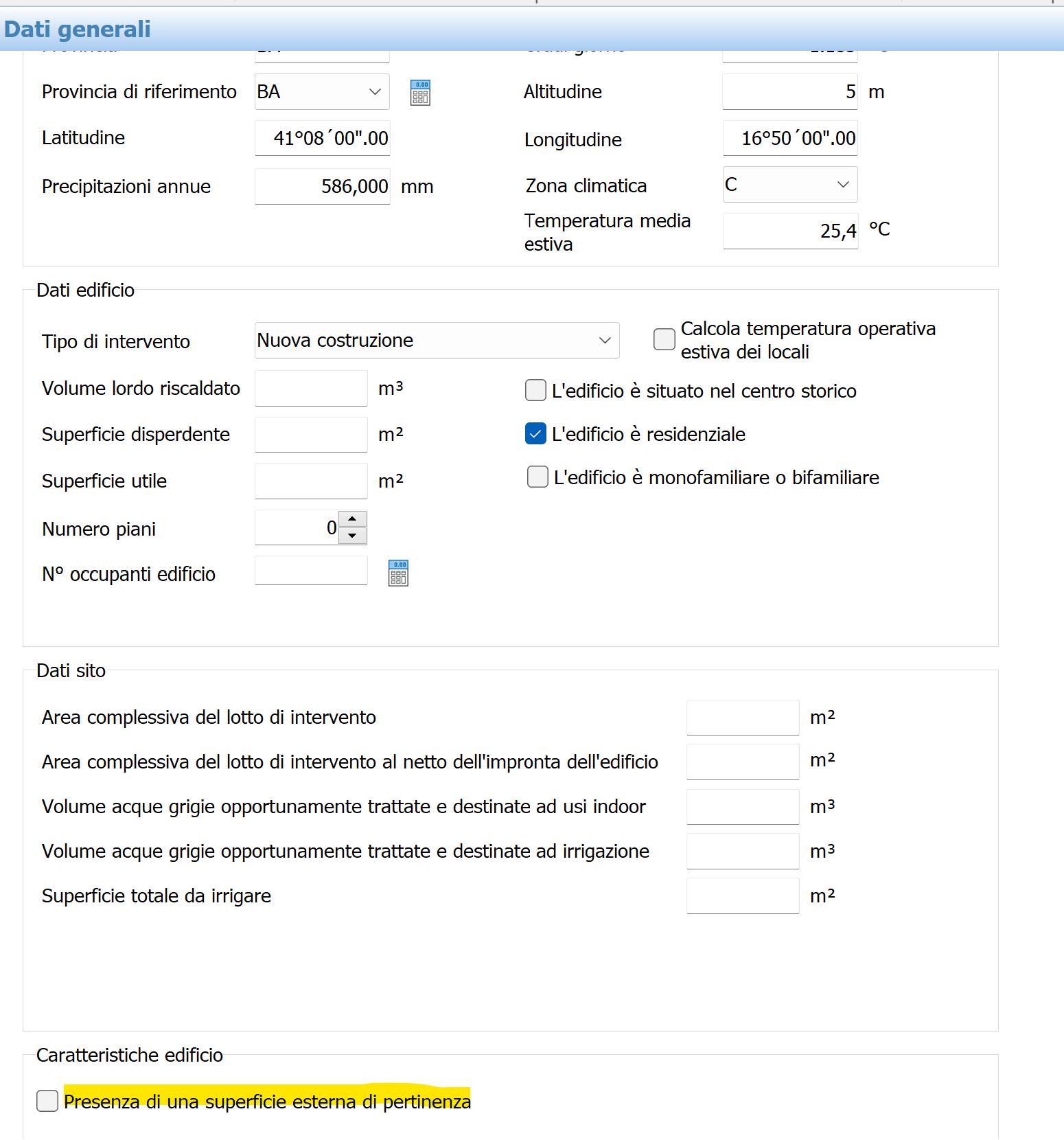
Task: Open Zona climatica dropdown showing C
Action: click(790, 184)
